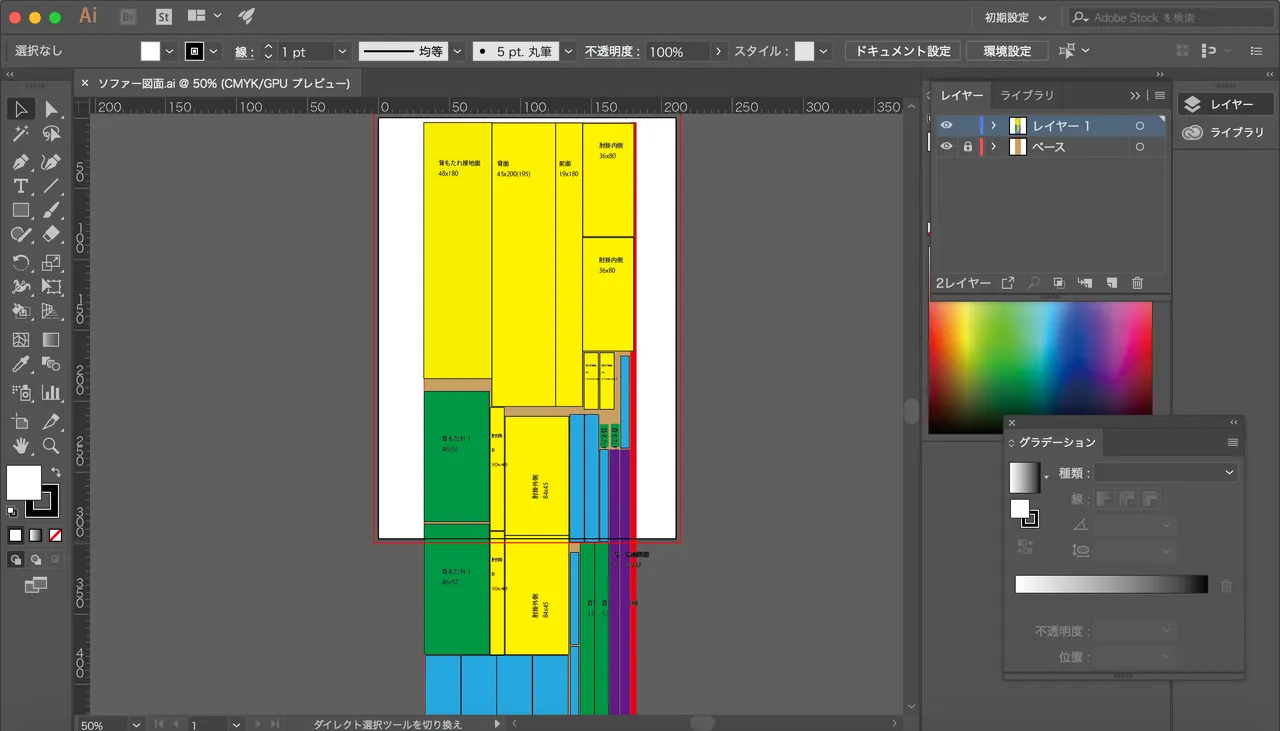
Task: Select the Lasso tool
Action: click(51, 134)
